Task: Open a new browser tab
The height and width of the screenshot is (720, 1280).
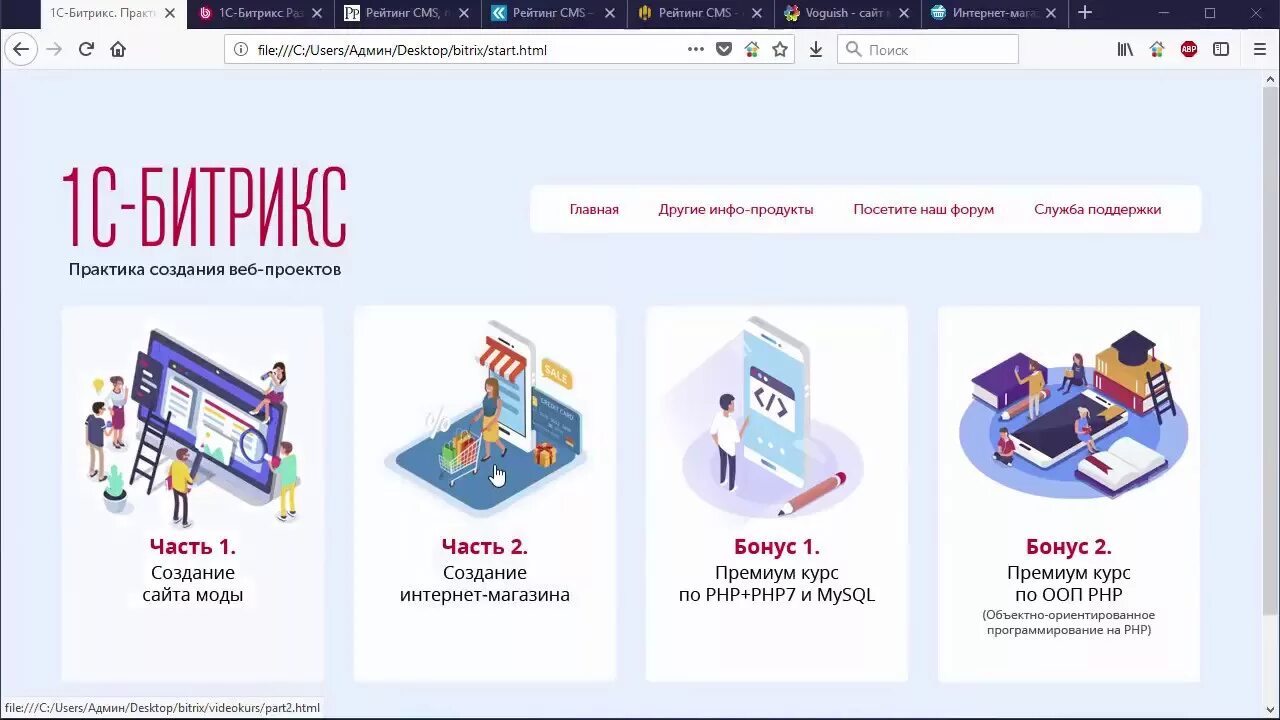Action: pos(1085,13)
